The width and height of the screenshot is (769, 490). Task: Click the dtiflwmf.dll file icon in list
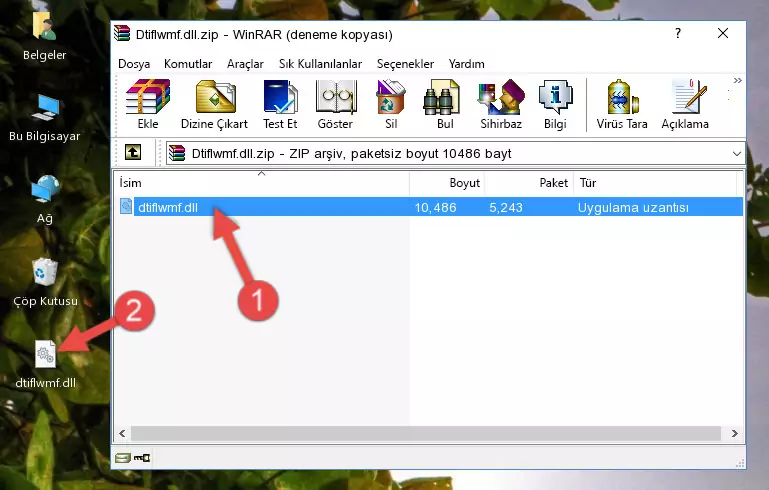pos(126,206)
